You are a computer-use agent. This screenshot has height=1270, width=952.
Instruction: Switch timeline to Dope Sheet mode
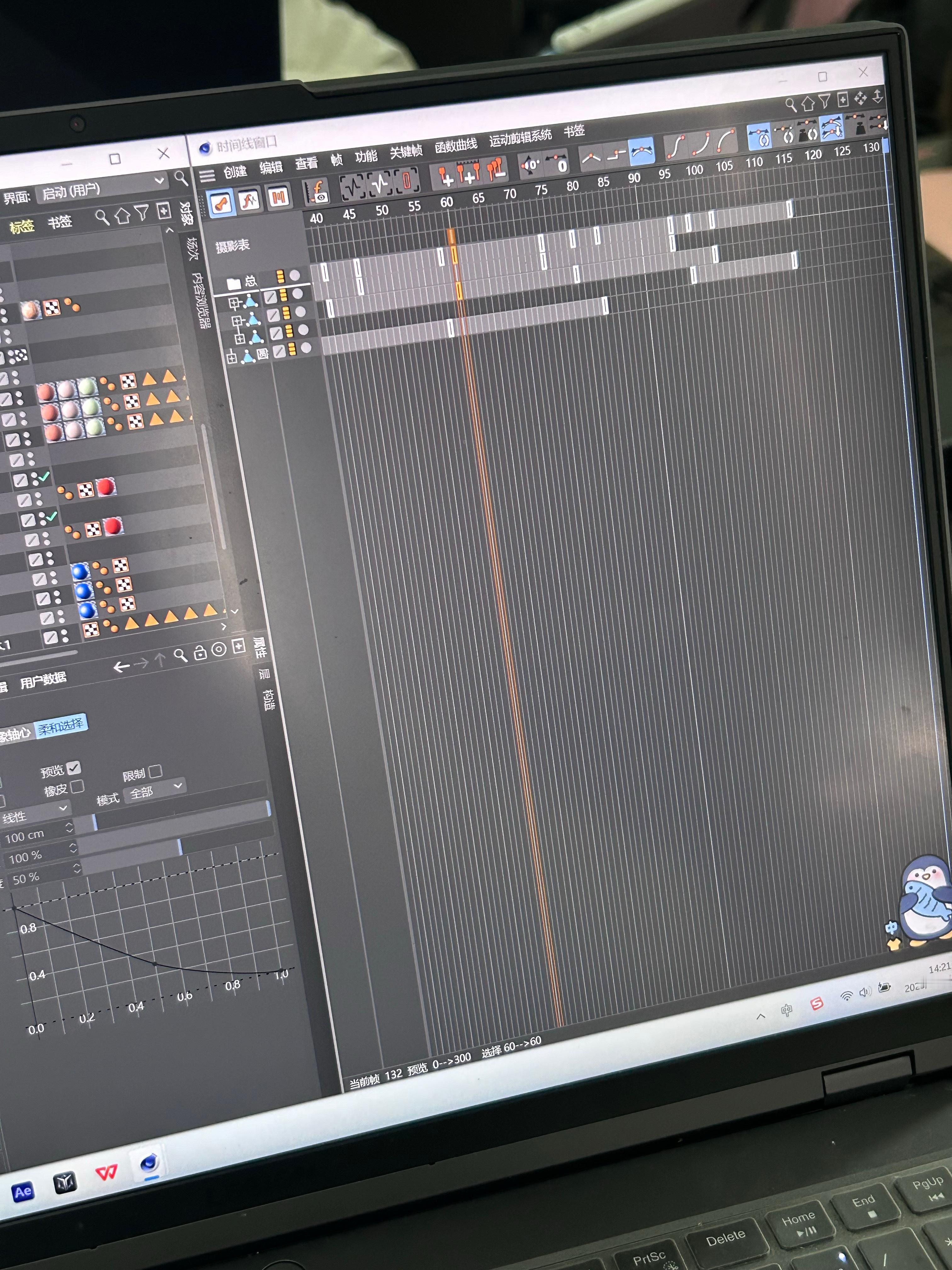coord(221,203)
